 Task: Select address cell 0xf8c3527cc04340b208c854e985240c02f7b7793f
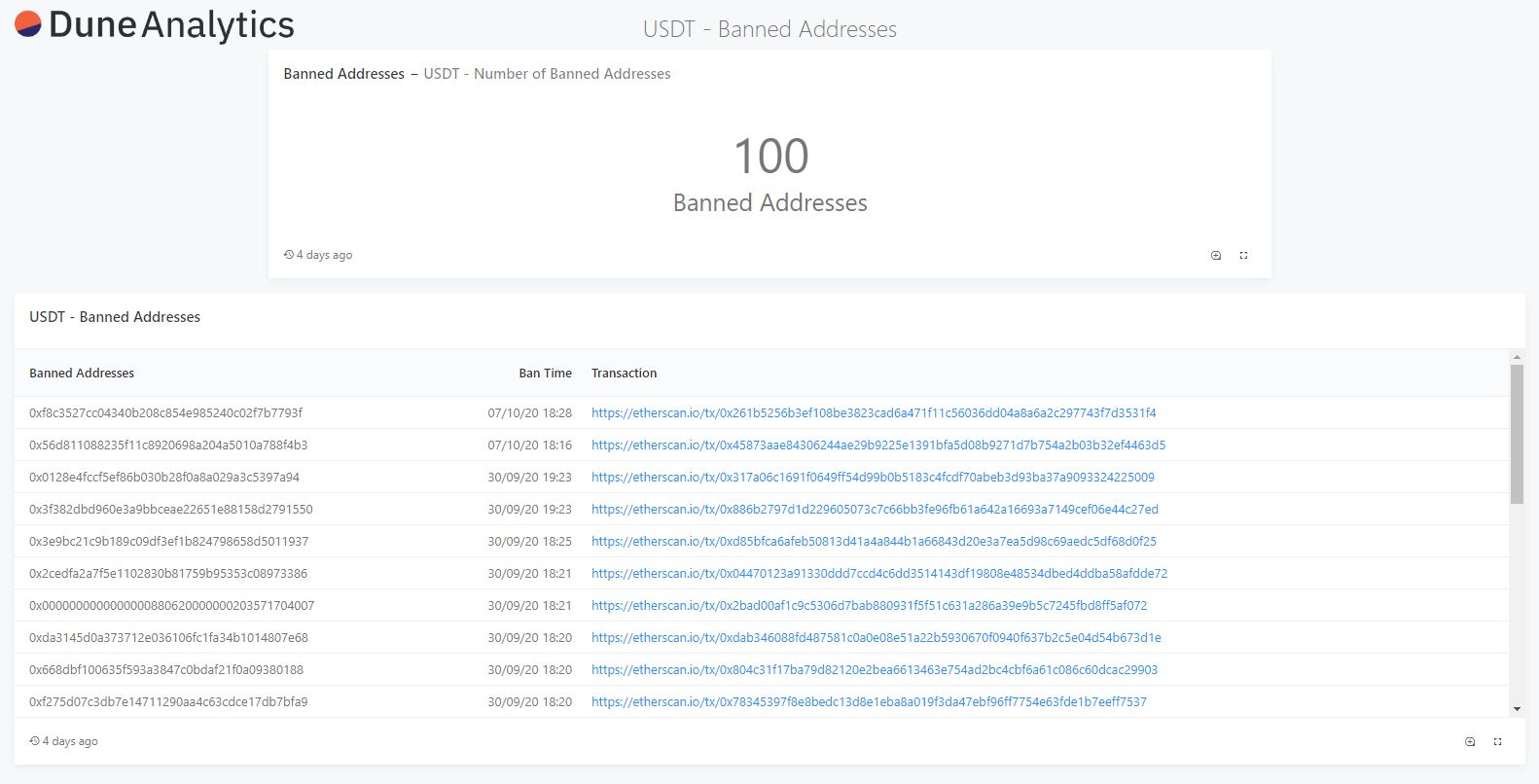(165, 413)
